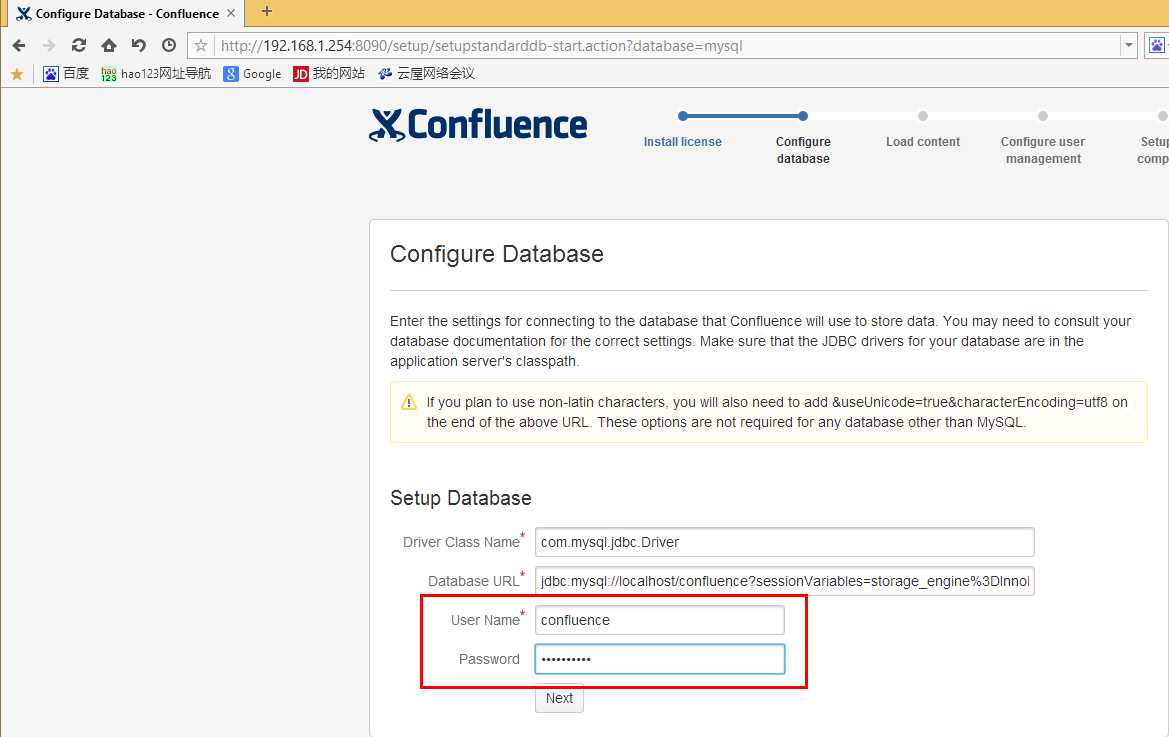Click the Driver Class Name field
Image resolution: width=1169 pixels, height=737 pixels.
(x=784, y=542)
